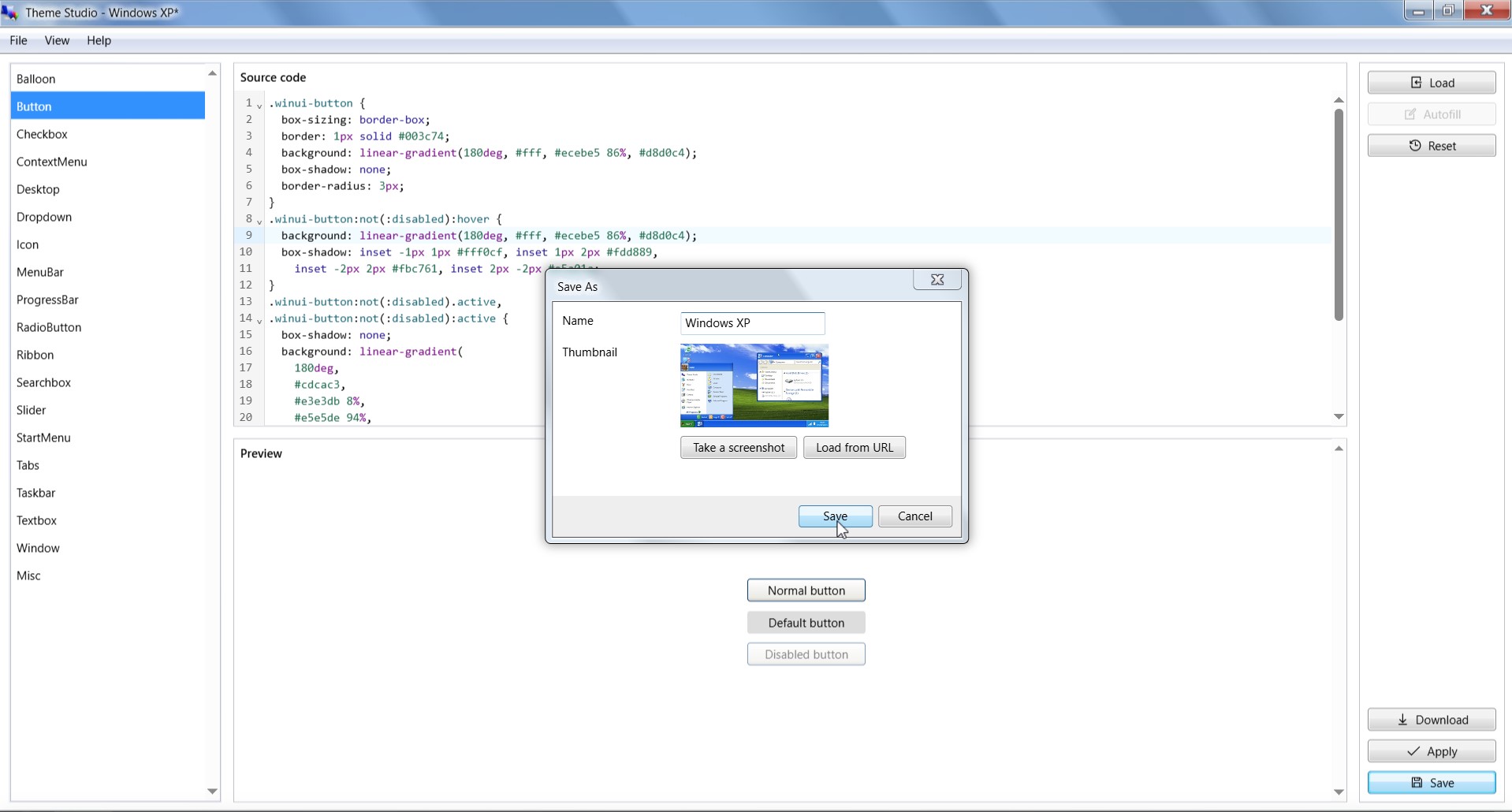Image resolution: width=1512 pixels, height=812 pixels.
Task: Click the Load icon button
Action: click(x=1431, y=83)
